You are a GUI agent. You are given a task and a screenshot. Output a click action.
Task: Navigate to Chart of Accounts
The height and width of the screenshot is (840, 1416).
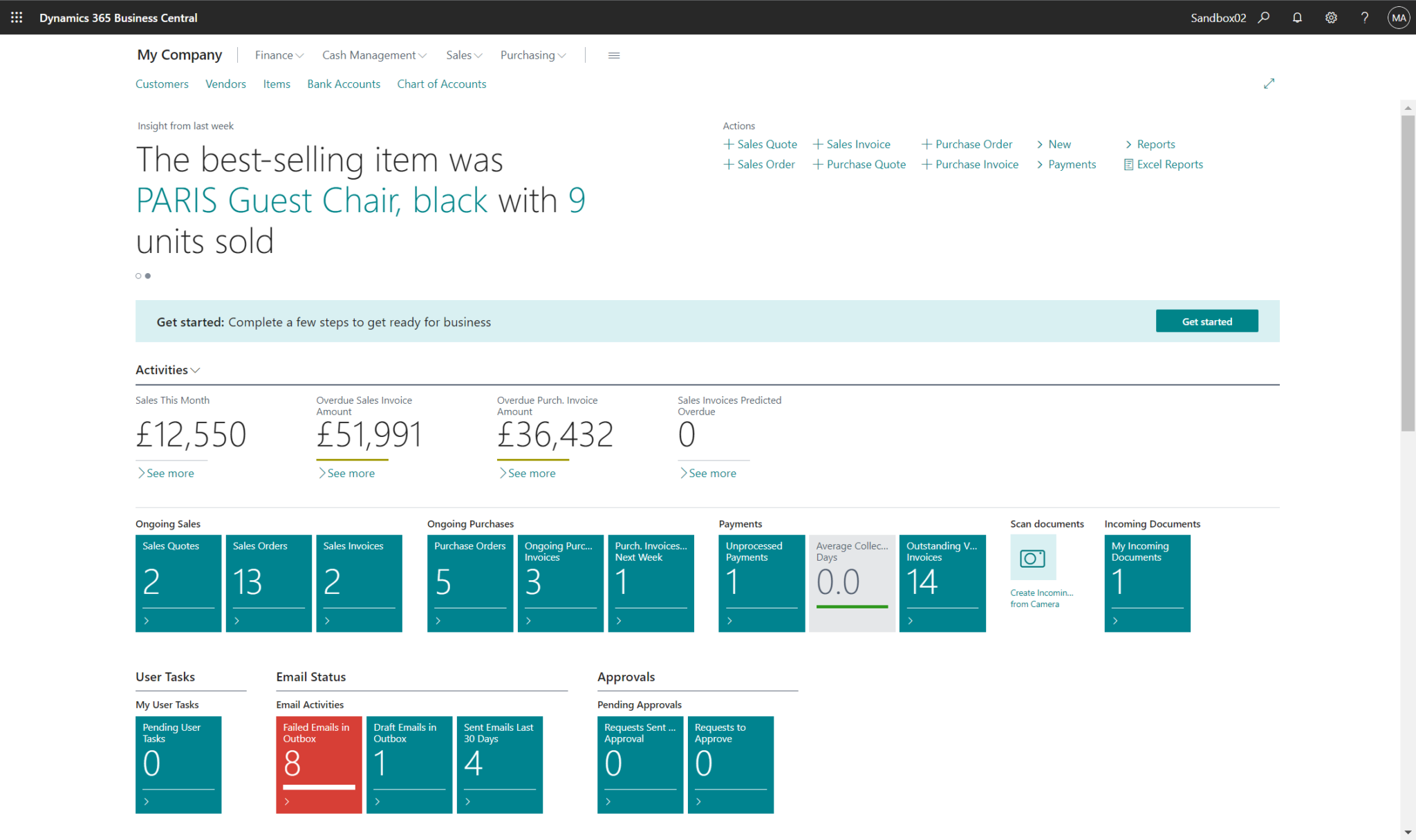tap(441, 84)
